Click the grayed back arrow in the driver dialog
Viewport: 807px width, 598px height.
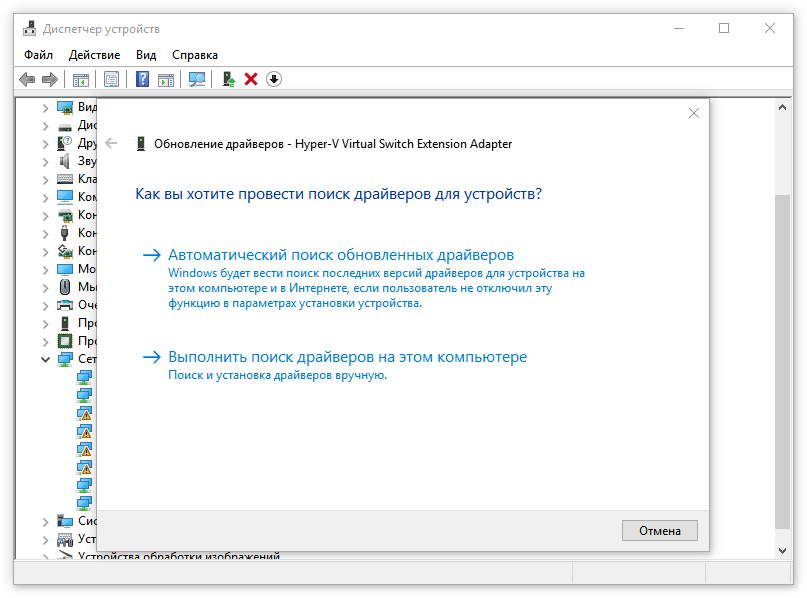(111, 144)
